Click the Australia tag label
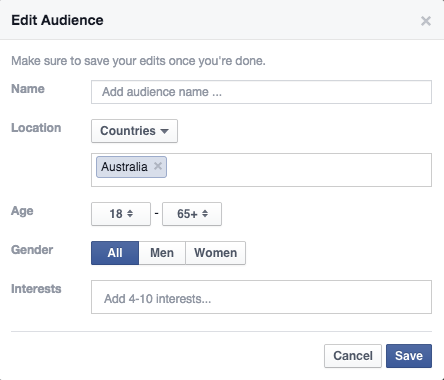Screen dimensions: 444x380 click(124, 167)
